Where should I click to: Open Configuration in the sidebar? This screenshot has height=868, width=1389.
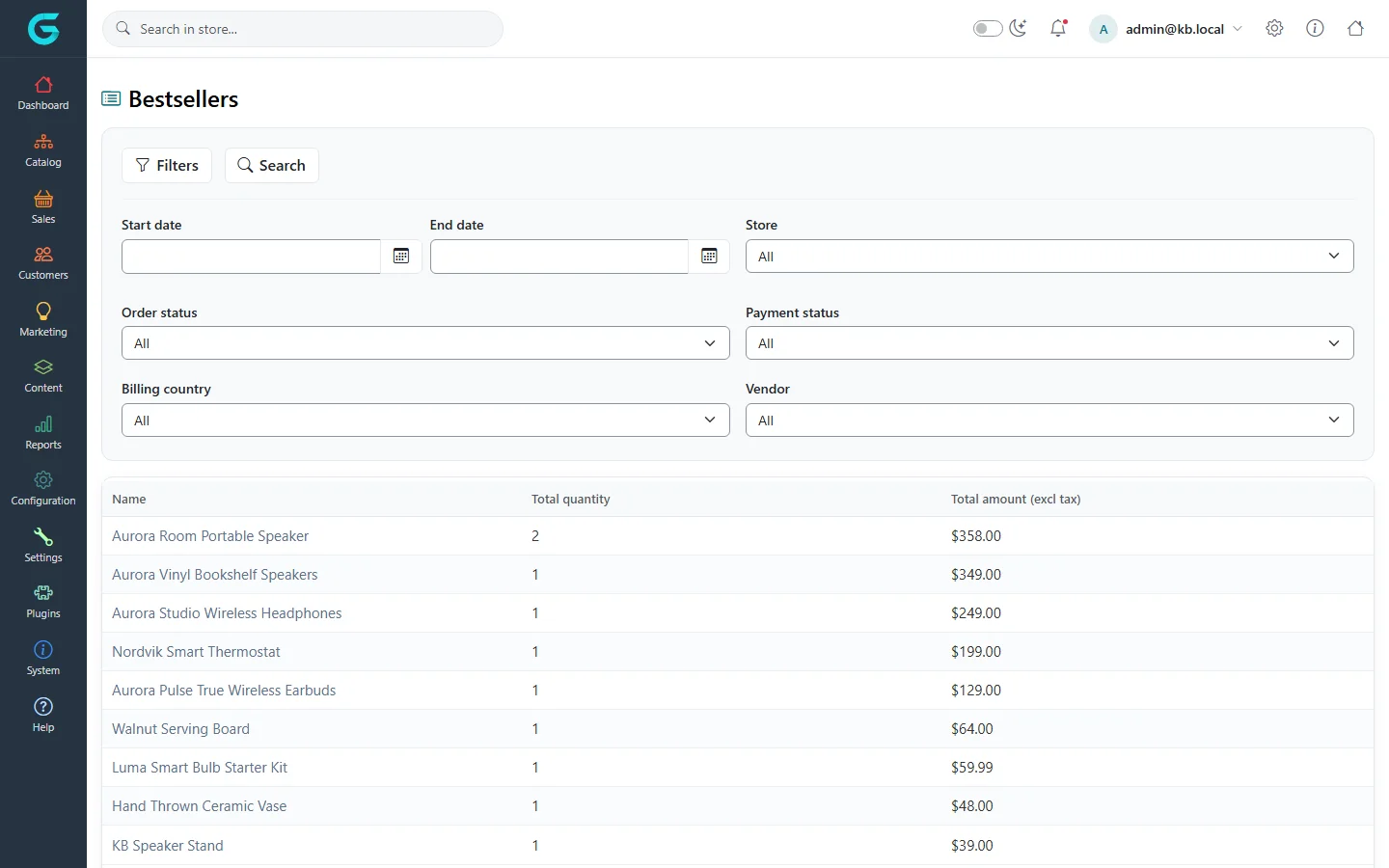pyautogui.click(x=43, y=489)
